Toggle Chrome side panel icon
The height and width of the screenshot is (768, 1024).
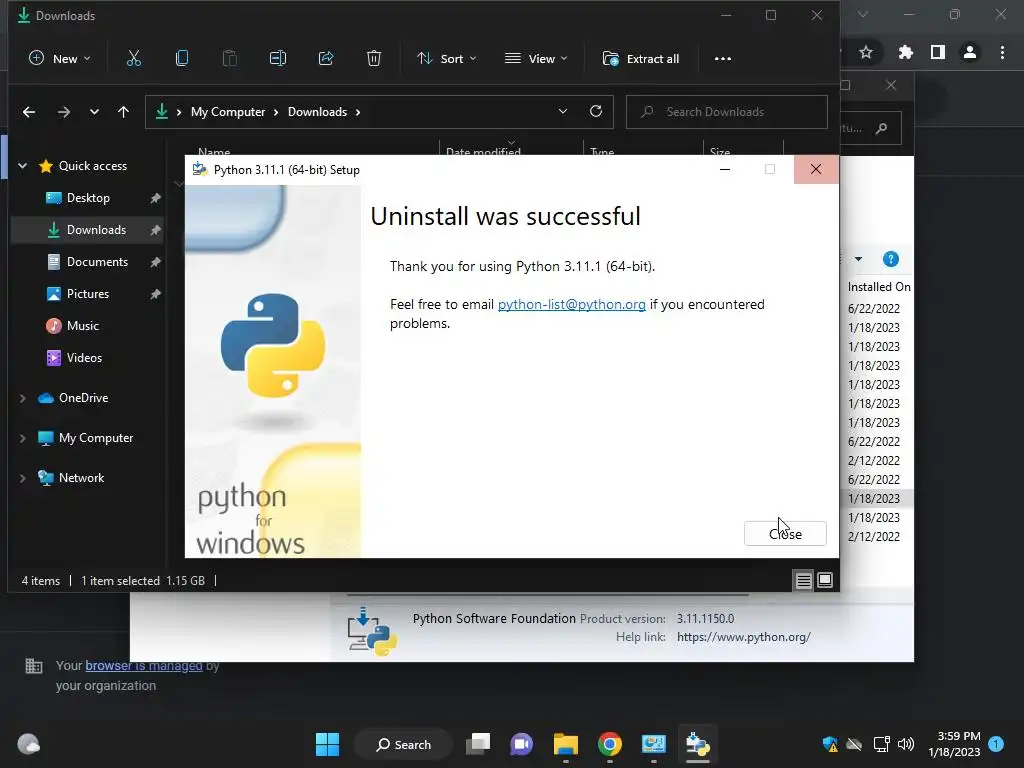938,52
